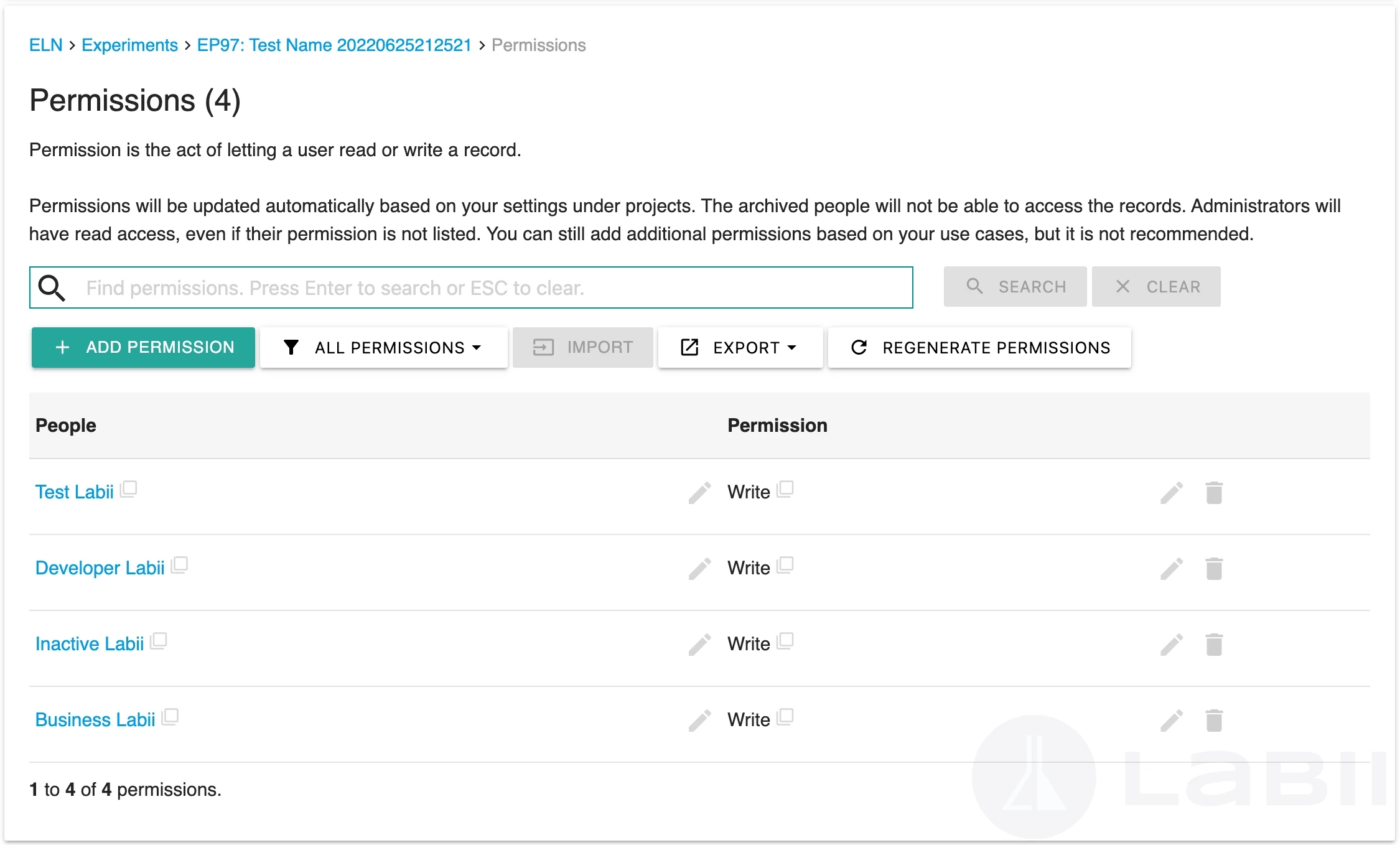Image resolution: width=1400 pixels, height=845 pixels.
Task: Expand the Export dropdown menu
Action: click(x=740, y=347)
